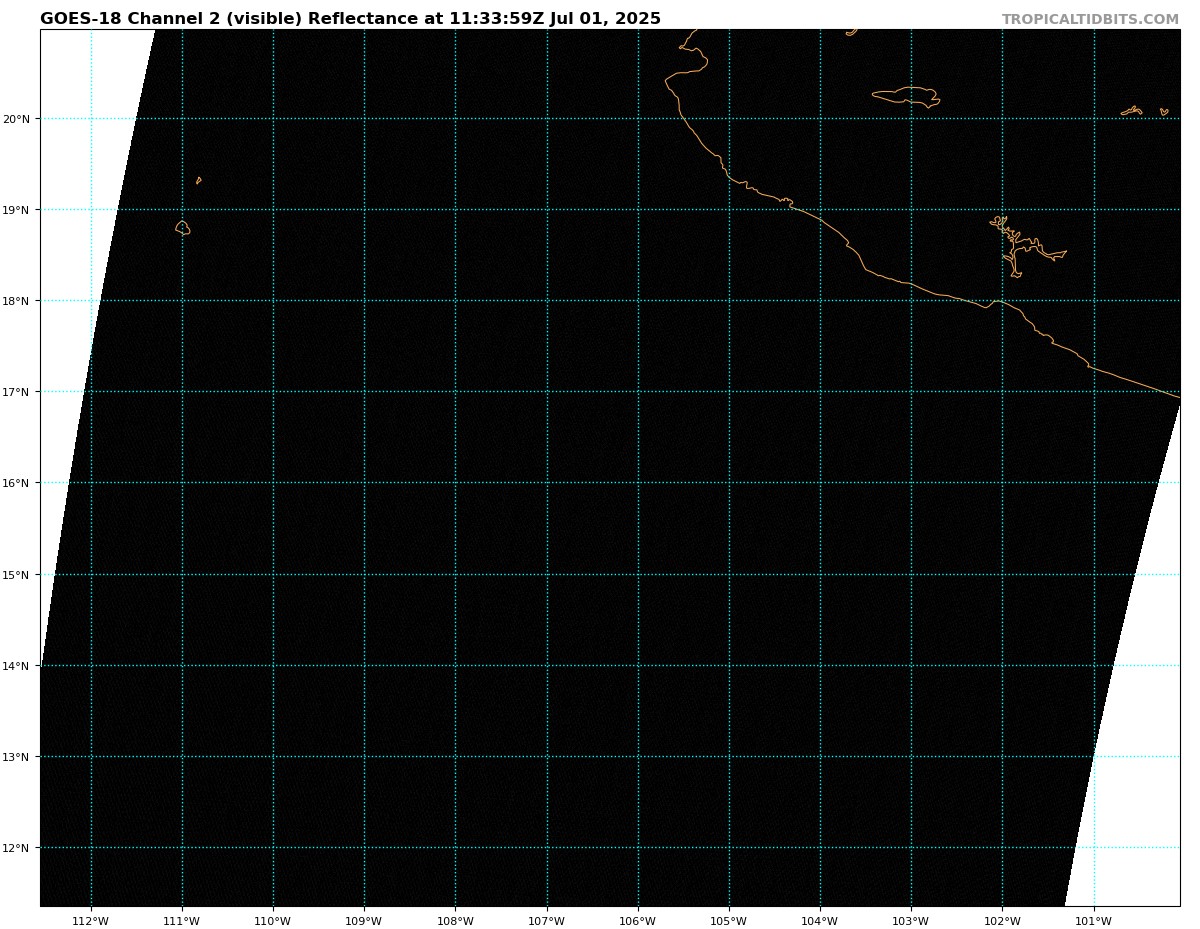Click the 18°N latitude label
The height and width of the screenshot is (929, 1200).
tap(16, 301)
